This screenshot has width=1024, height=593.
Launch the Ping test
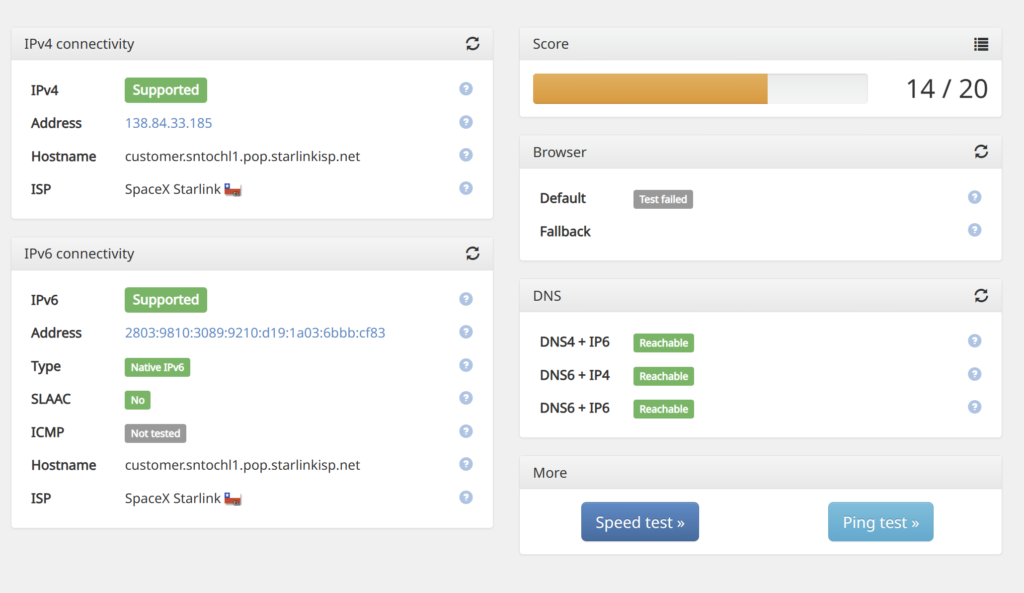(880, 522)
